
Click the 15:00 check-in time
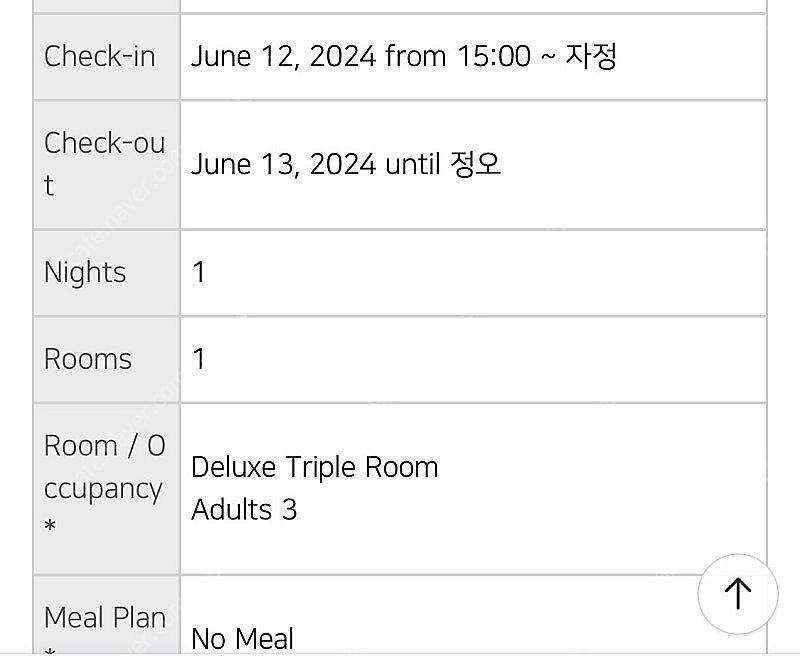point(493,56)
